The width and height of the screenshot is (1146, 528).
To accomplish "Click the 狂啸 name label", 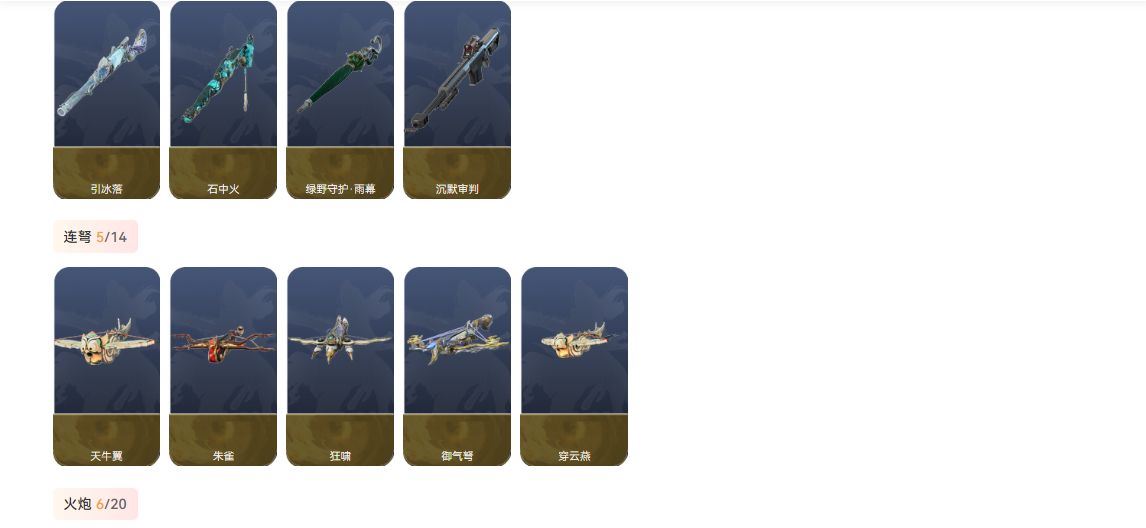I will [x=341, y=456].
